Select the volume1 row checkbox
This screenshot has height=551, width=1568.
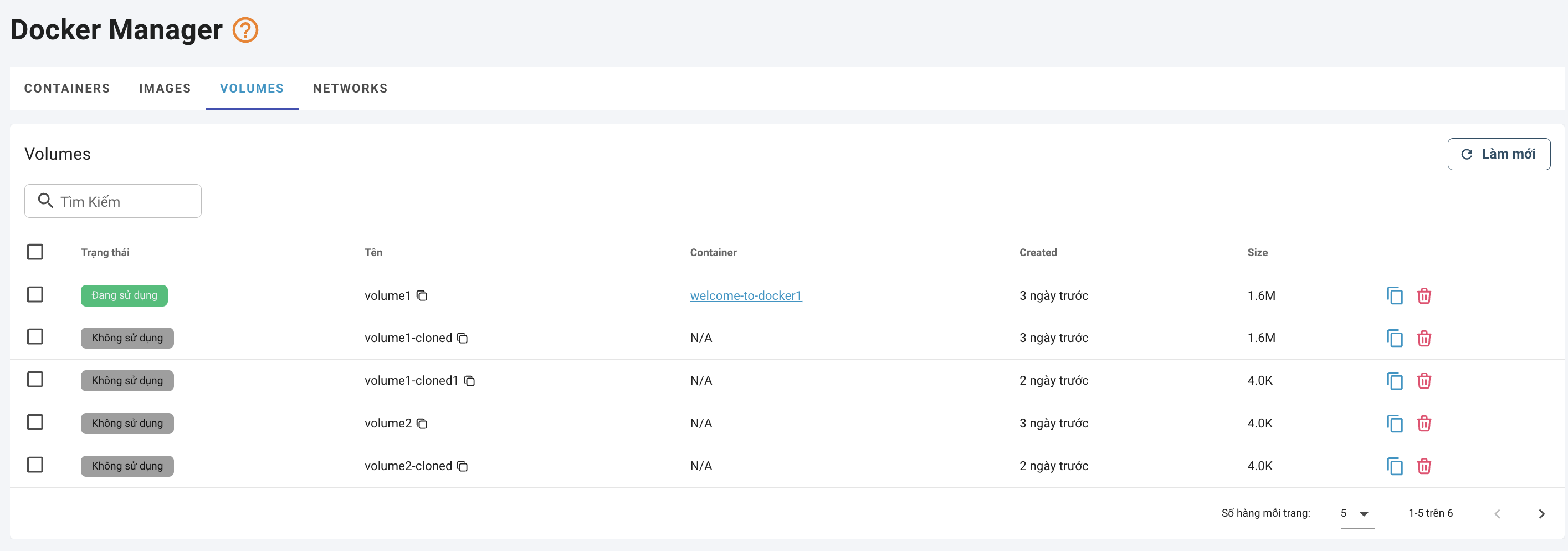(35, 295)
